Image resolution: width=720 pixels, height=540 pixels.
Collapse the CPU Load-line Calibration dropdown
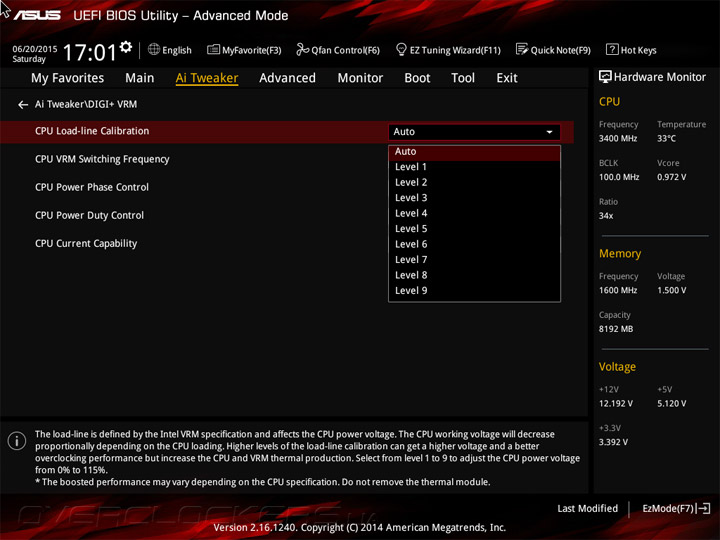(474, 132)
